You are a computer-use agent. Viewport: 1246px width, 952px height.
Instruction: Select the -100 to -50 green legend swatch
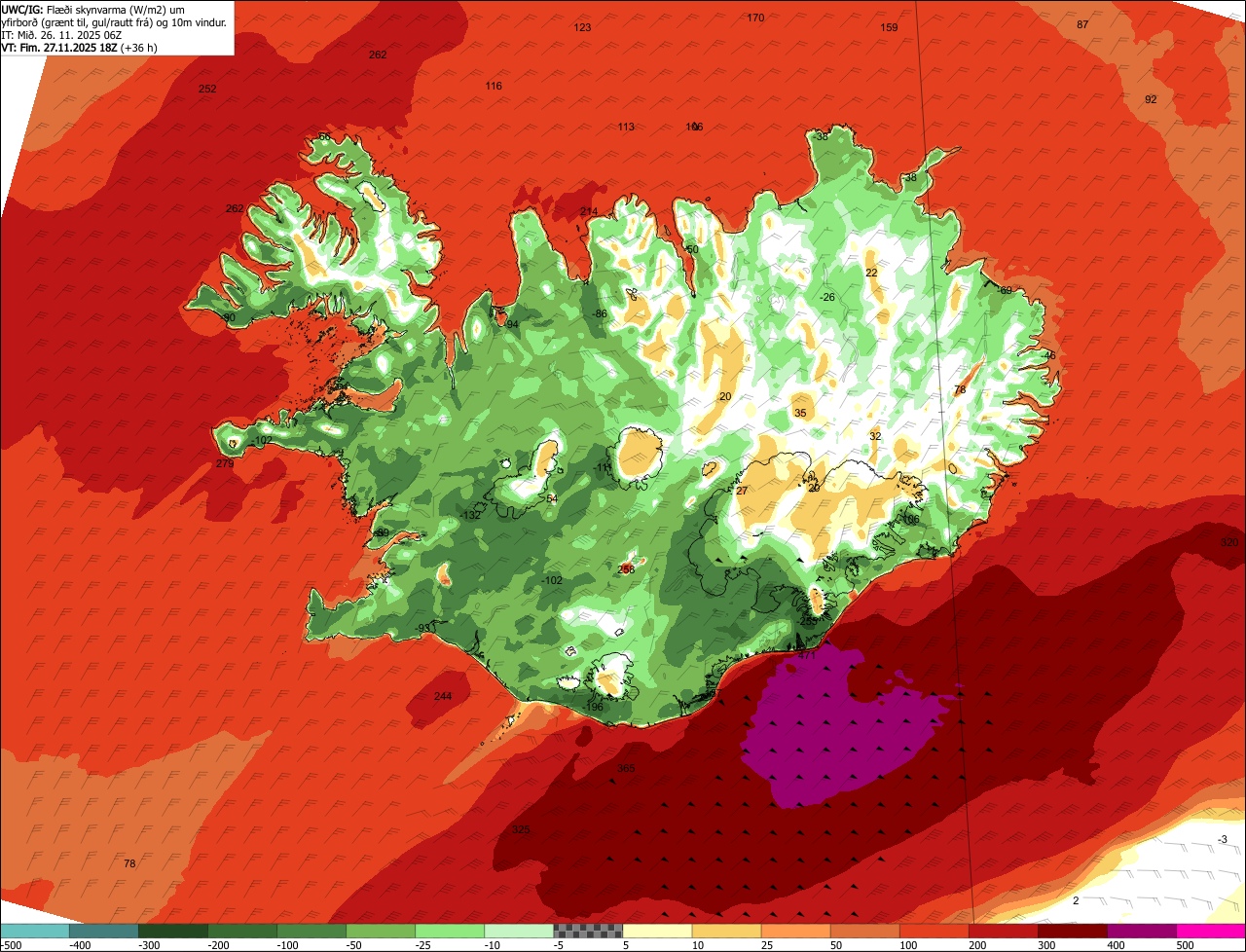[x=311, y=931]
